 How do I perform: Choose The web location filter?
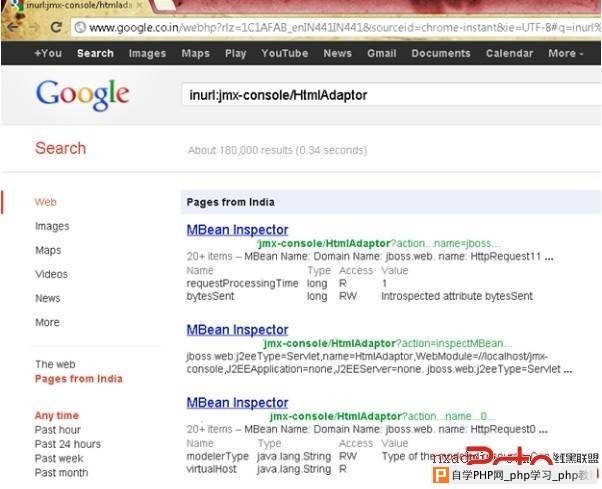[x=55, y=364]
